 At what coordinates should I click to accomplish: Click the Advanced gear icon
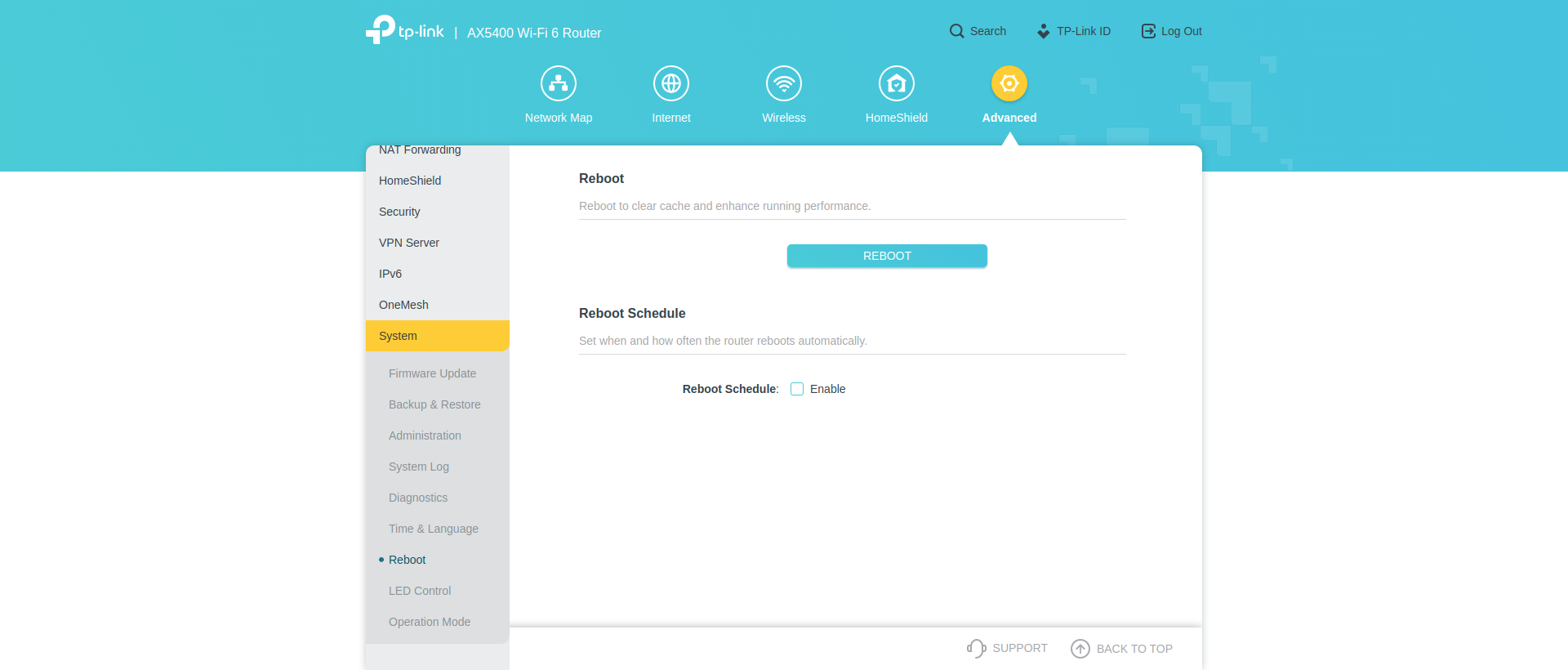pos(1009,83)
